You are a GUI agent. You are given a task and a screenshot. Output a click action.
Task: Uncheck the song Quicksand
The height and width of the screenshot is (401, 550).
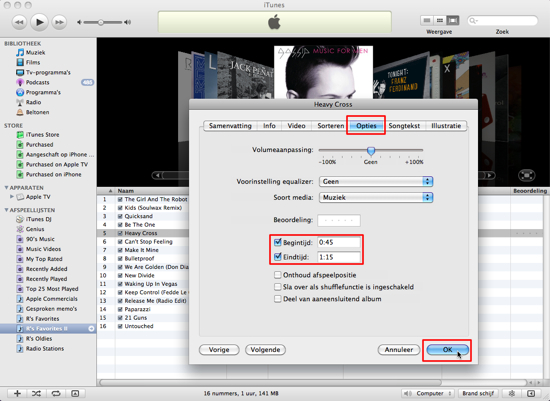click(x=120, y=216)
